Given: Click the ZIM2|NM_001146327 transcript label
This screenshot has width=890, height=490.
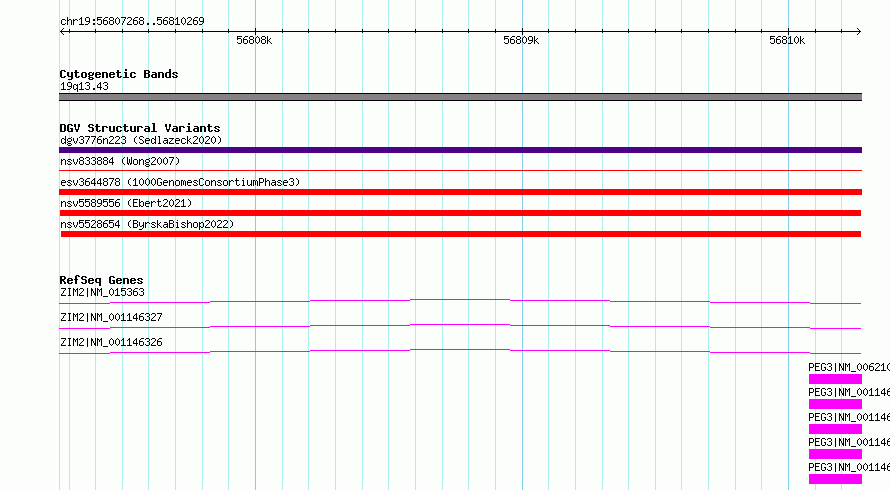Looking at the screenshot, I should [111, 317].
